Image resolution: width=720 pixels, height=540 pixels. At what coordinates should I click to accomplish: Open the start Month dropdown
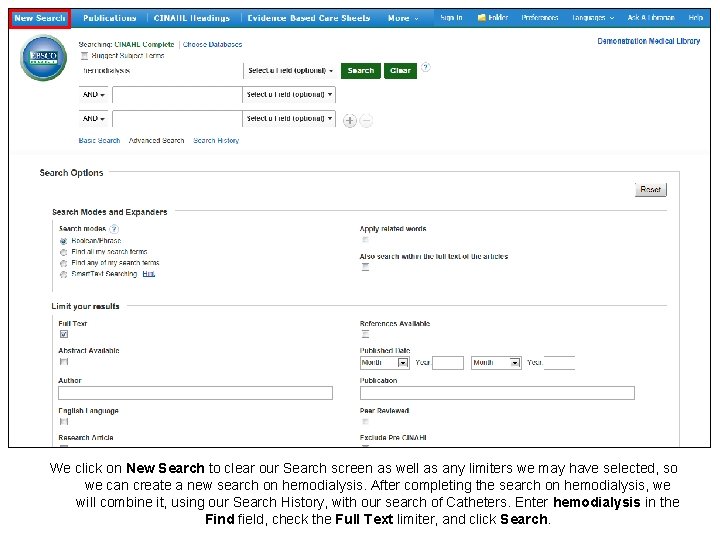[x=384, y=363]
